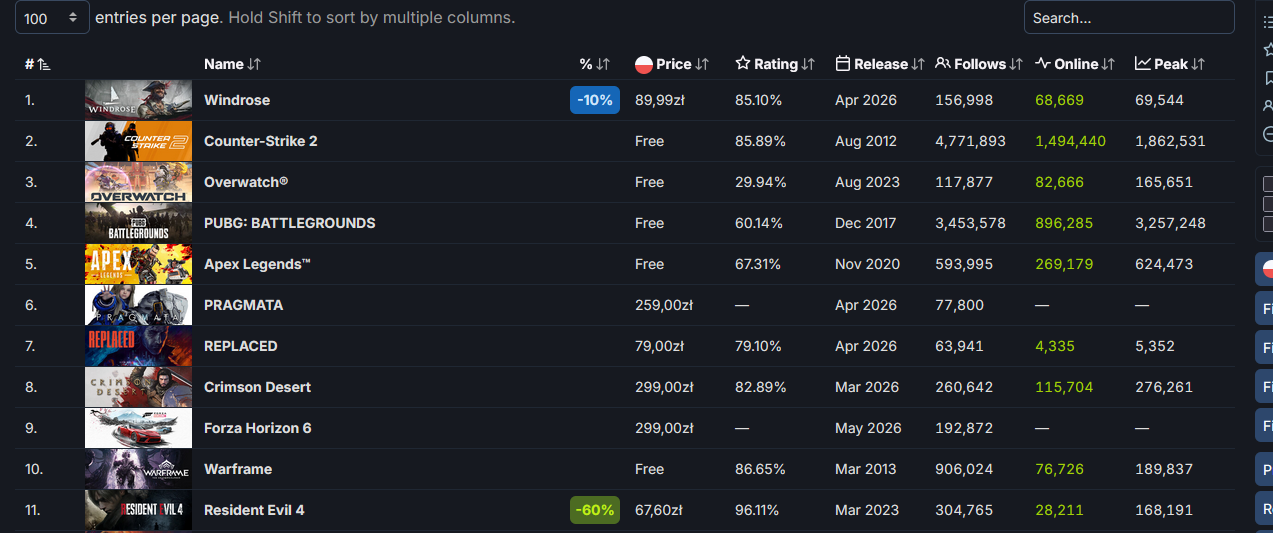Sort table by Rating star column
Screen dimensions: 1273x533
click(x=775, y=64)
